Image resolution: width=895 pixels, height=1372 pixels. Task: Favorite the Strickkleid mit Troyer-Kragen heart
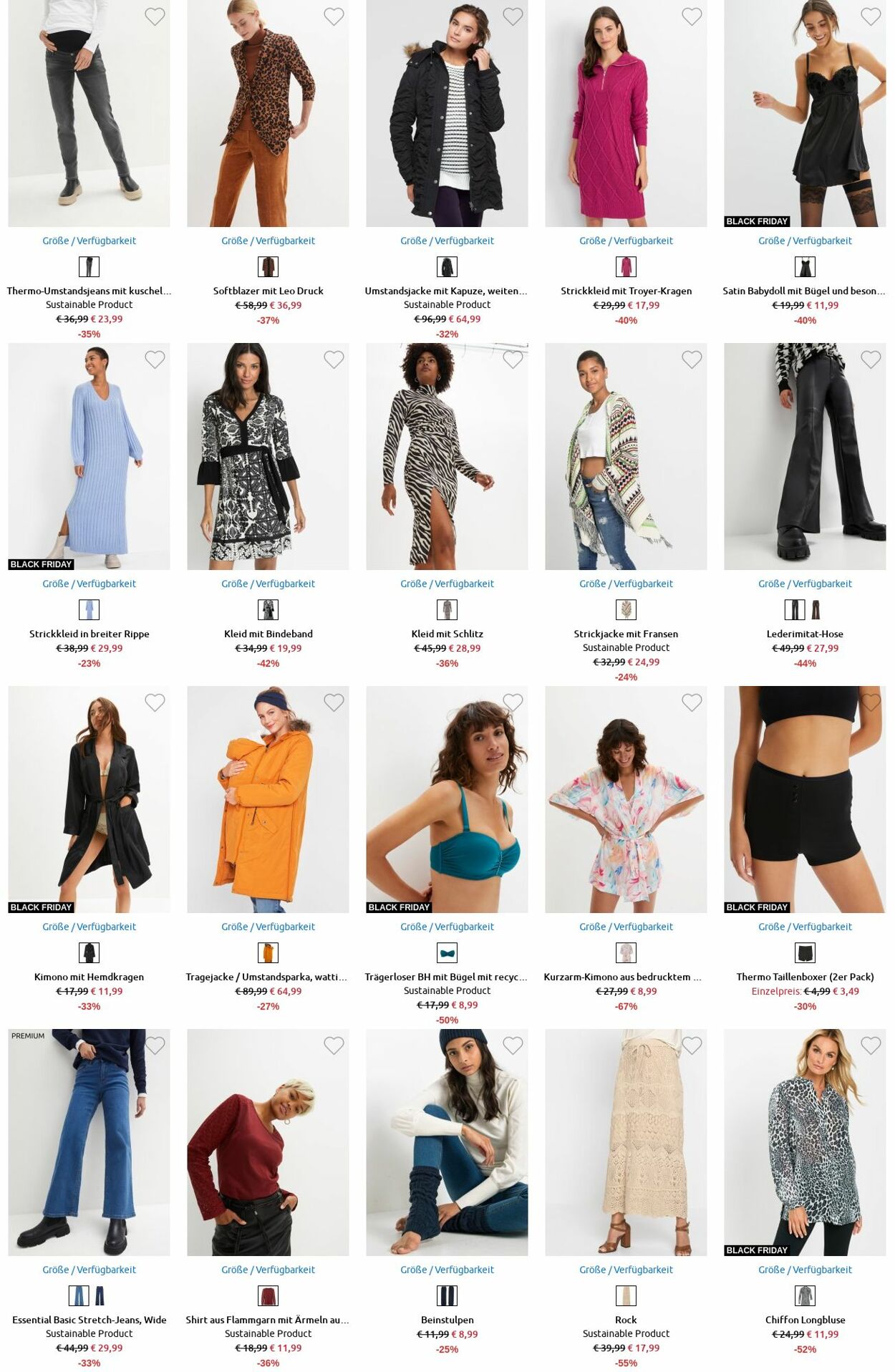pos(692,16)
